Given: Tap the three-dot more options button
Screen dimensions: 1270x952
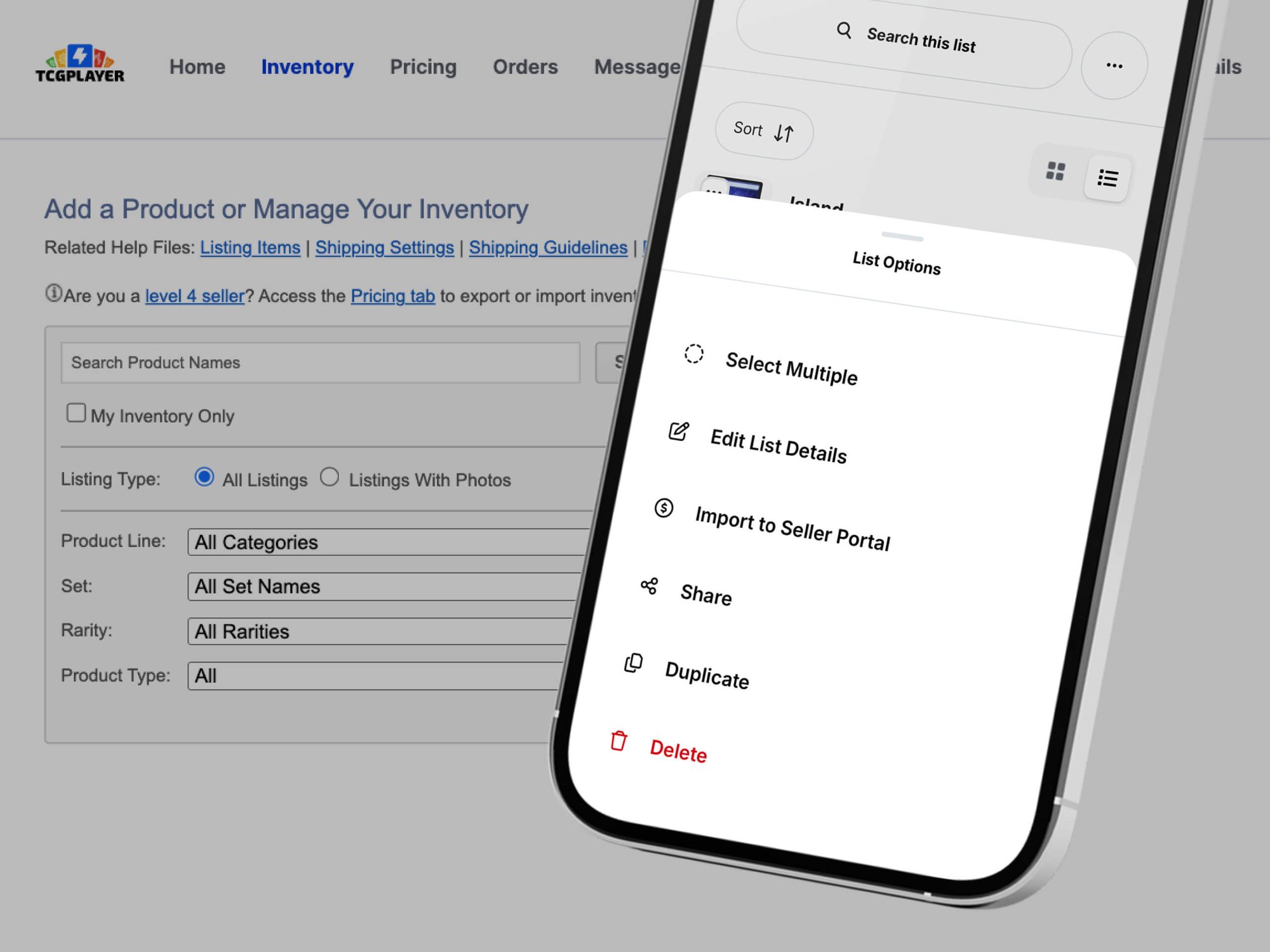Looking at the screenshot, I should (x=1114, y=65).
